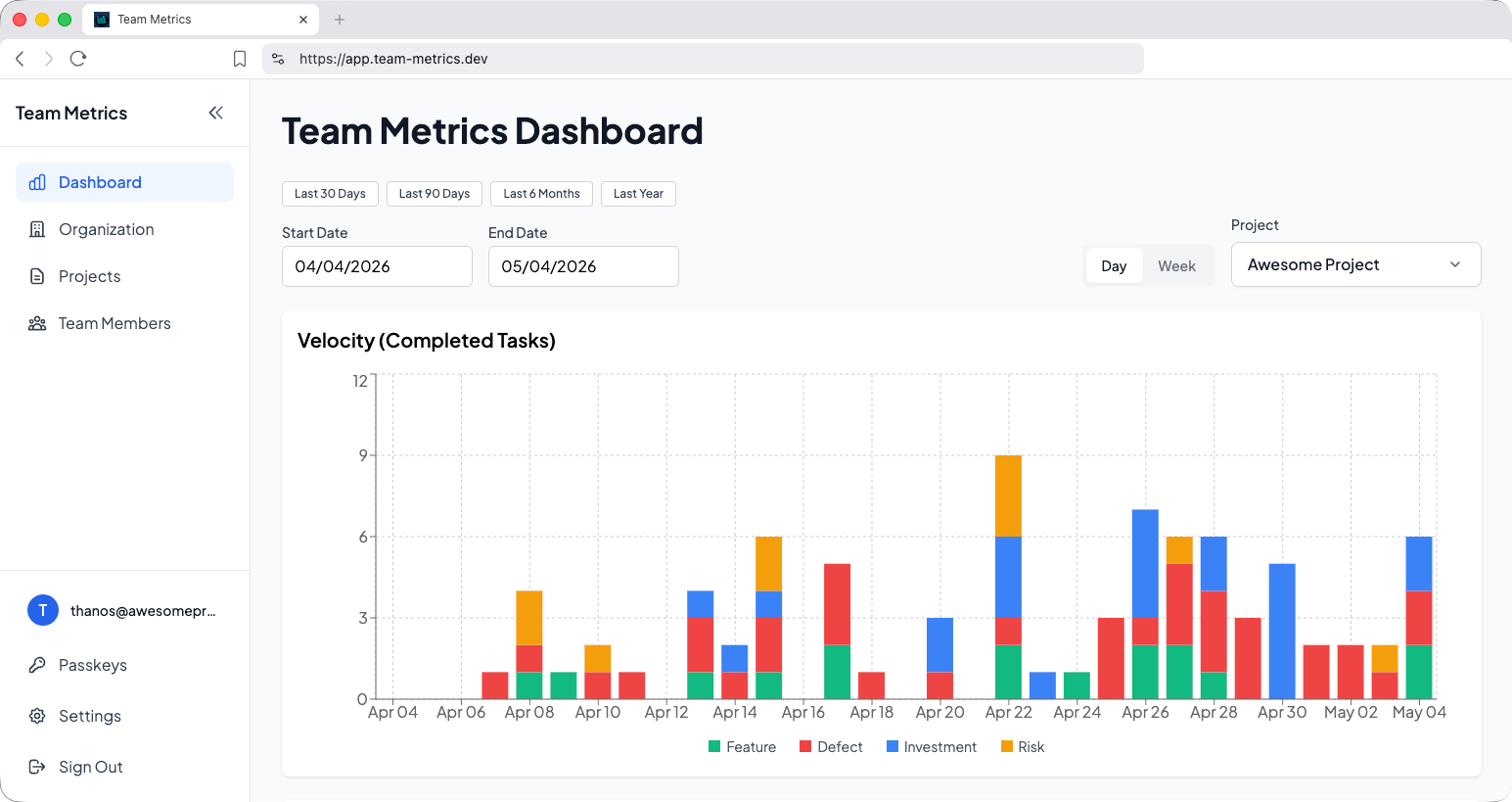The image size is (1512, 802).
Task: Open the Awesome Project dropdown
Action: (1355, 264)
